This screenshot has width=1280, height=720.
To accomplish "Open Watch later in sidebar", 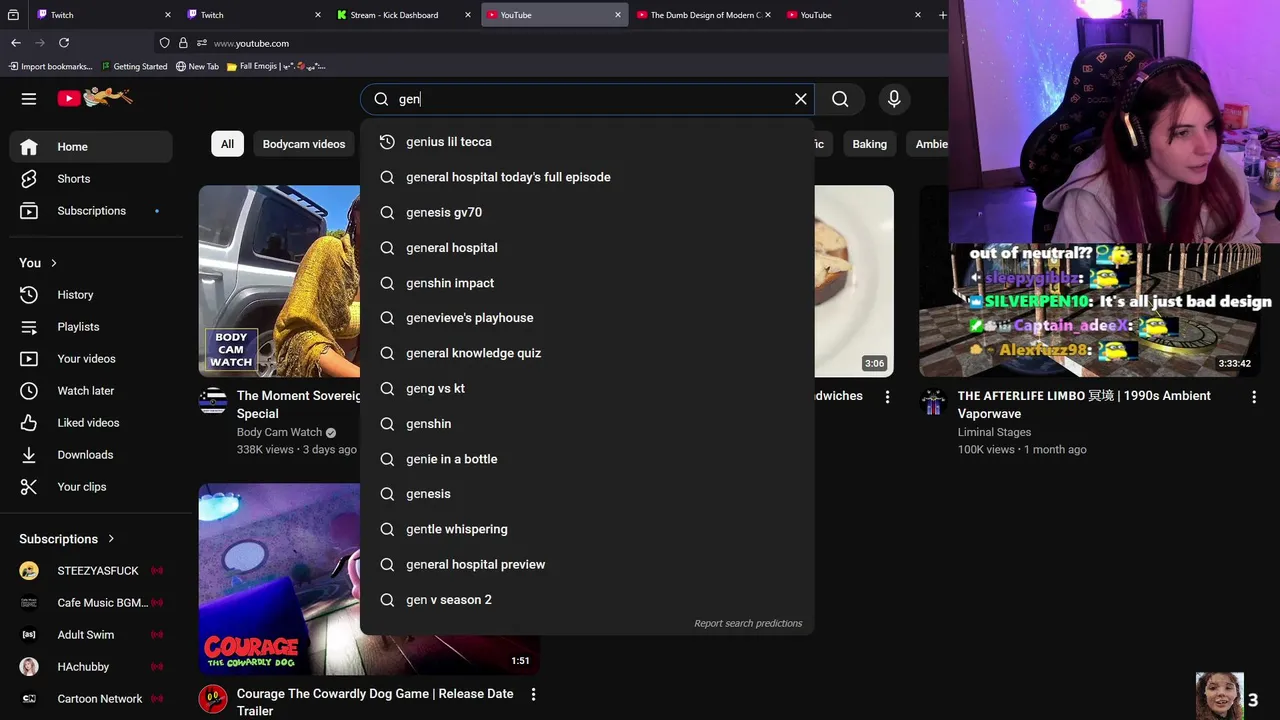I will [91, 391].
